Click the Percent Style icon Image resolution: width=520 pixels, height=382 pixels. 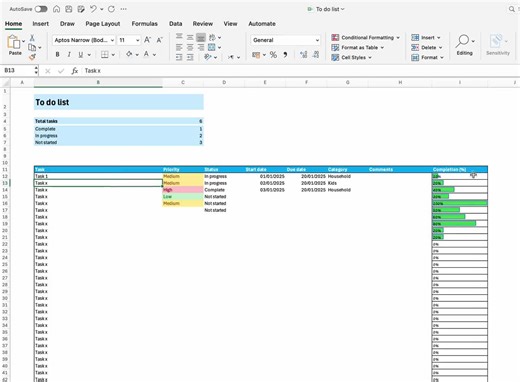click(x=273, y=55)
